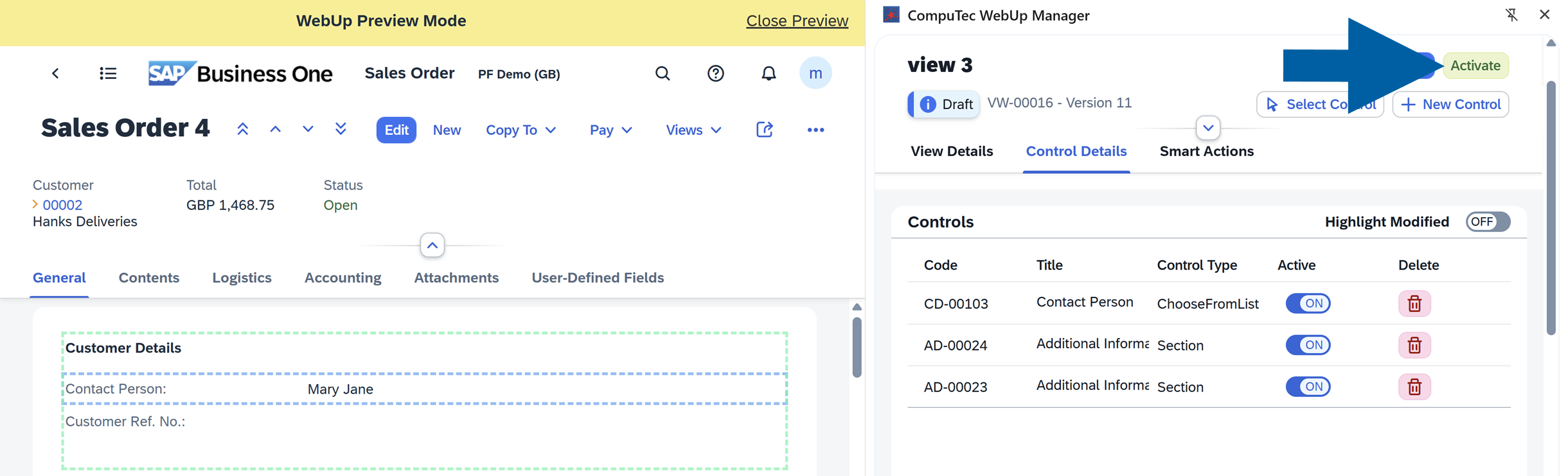Go to previous record up arrow
1568x476 pixels.
276,129
